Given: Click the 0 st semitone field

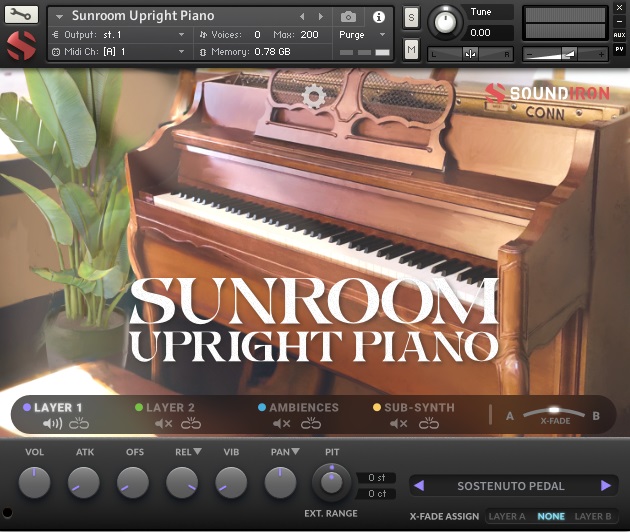Looking at the screenshot, I should [376, 477].
